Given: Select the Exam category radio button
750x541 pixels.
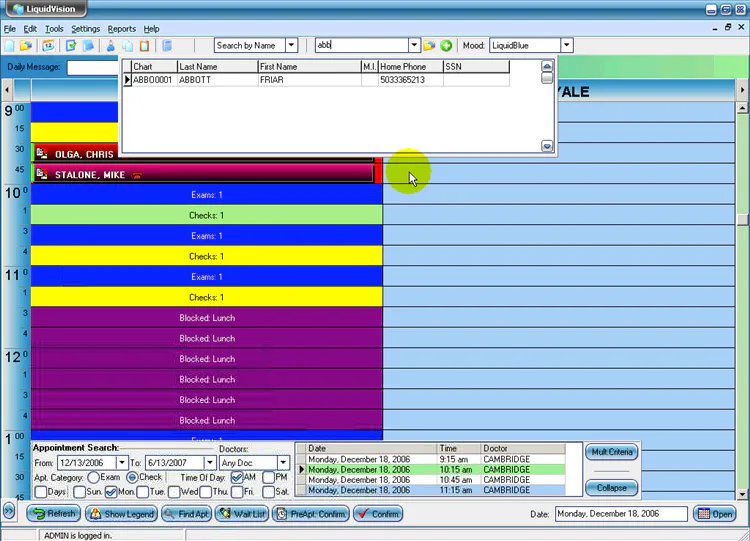Looking at the screenshot, I should [x=94, y=477].
